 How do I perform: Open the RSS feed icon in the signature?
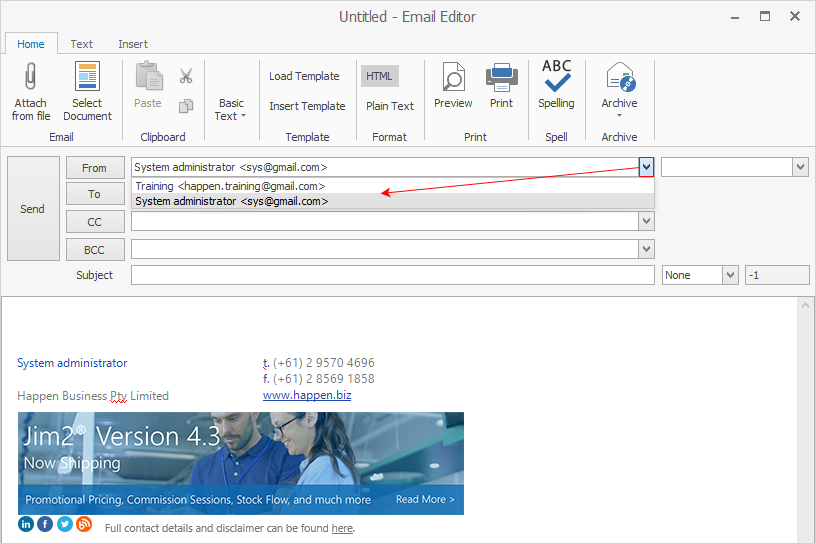pos(84,523)
